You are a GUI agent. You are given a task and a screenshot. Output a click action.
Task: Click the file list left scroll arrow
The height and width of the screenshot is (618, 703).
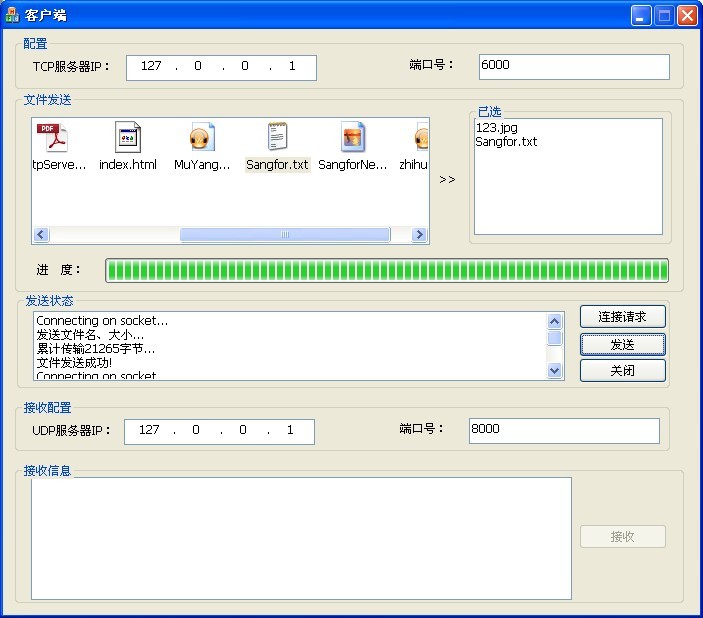coord(41,235)
